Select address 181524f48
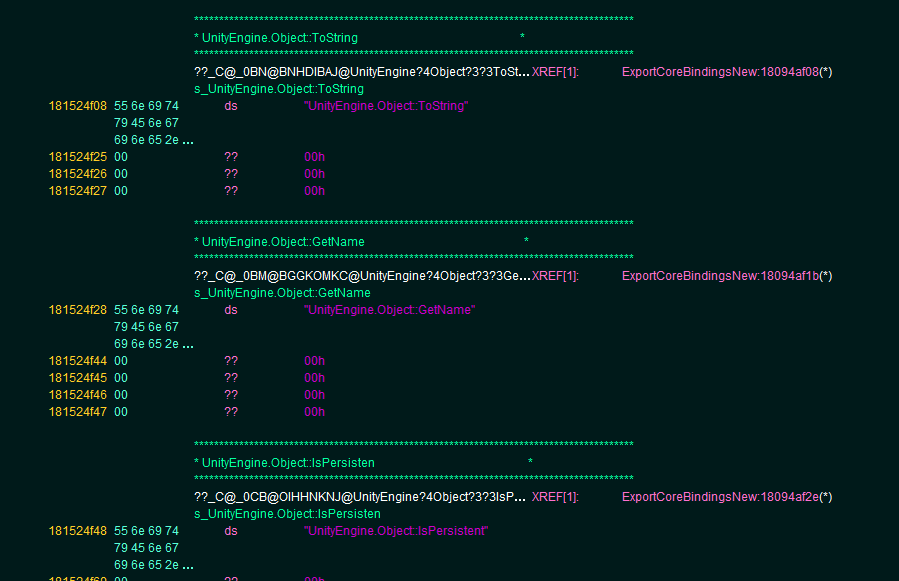Viewport: 899px width, 581px height. (77, 531)
